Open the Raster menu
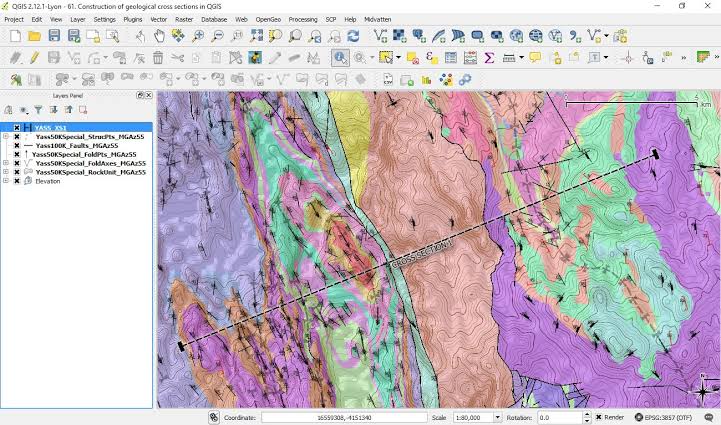The image size is (721, 425). (184, 19)
